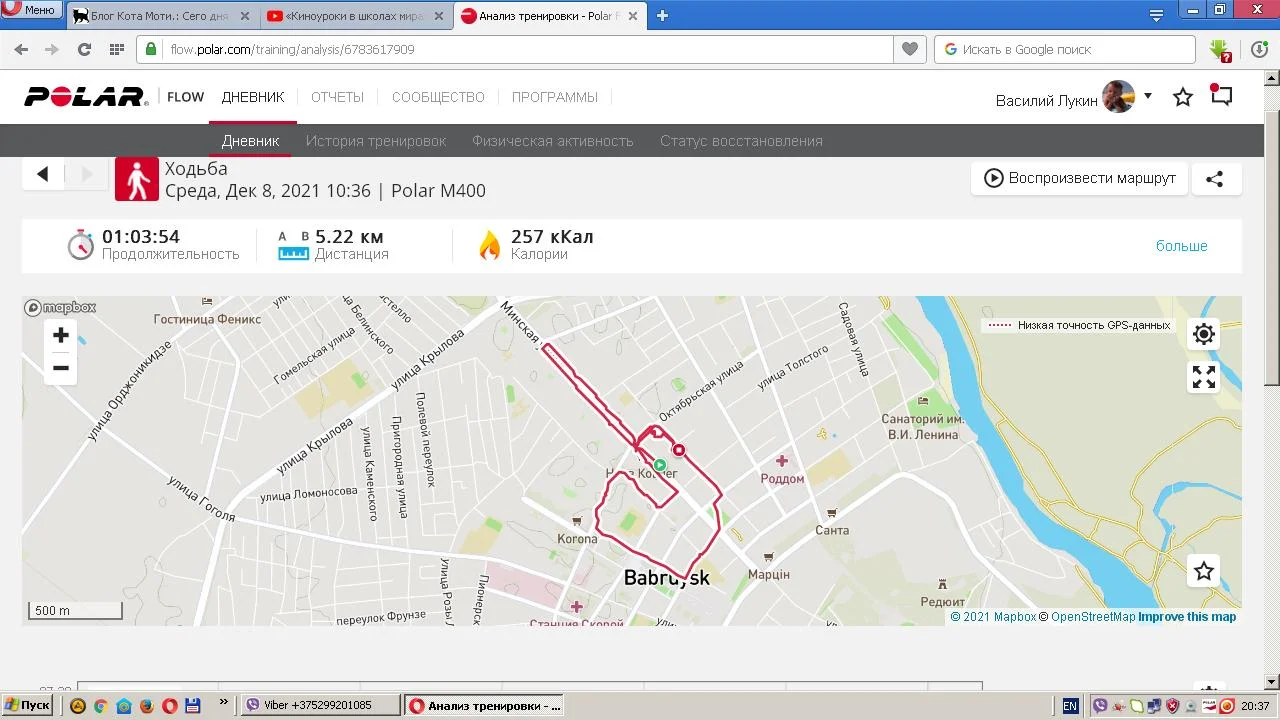Launch Firefox from the quick launch bar
This screenshot has width=1280, height=720.
147,706
